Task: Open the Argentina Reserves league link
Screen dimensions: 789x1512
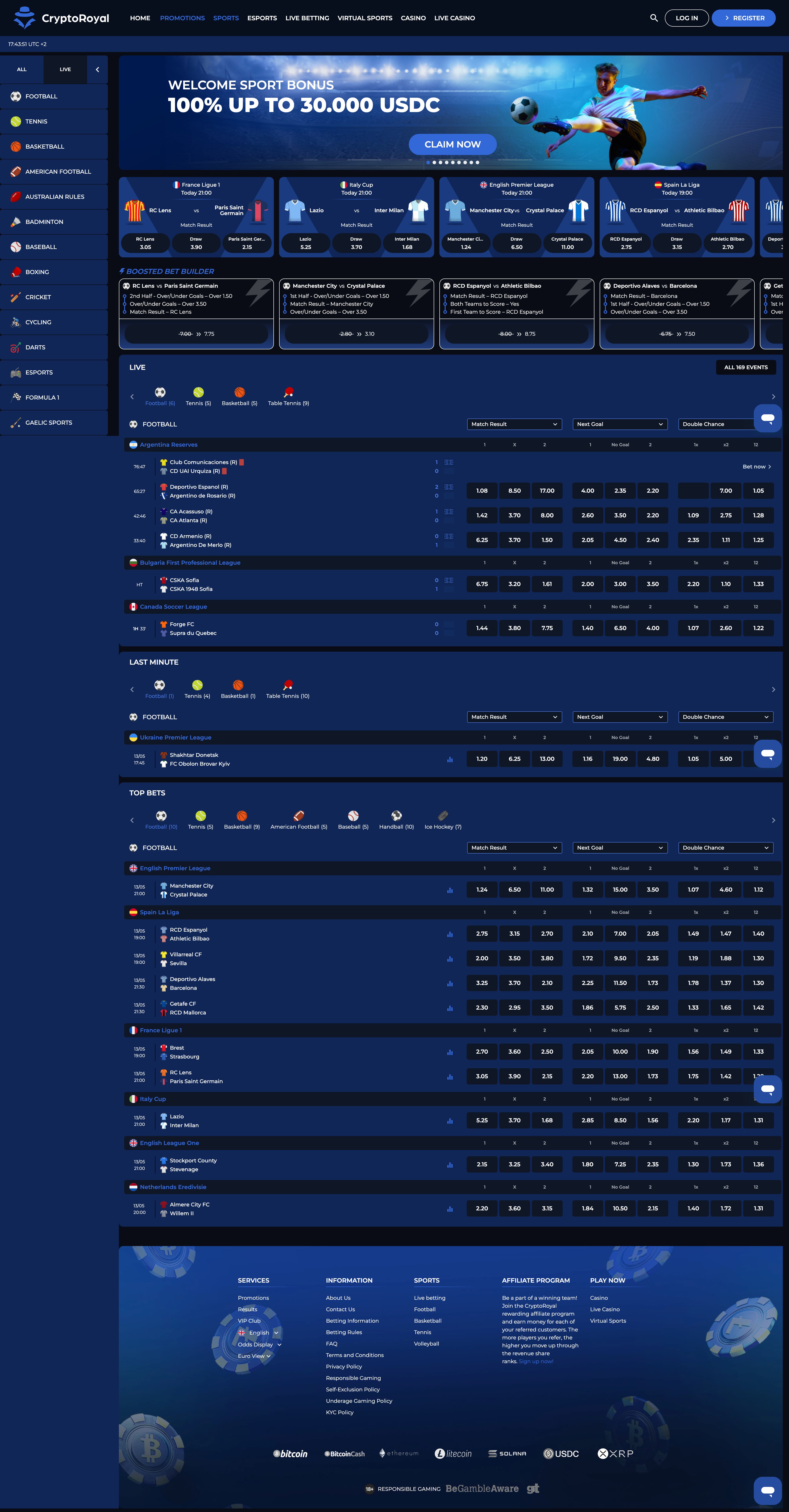Action: [x=168, y=445]
